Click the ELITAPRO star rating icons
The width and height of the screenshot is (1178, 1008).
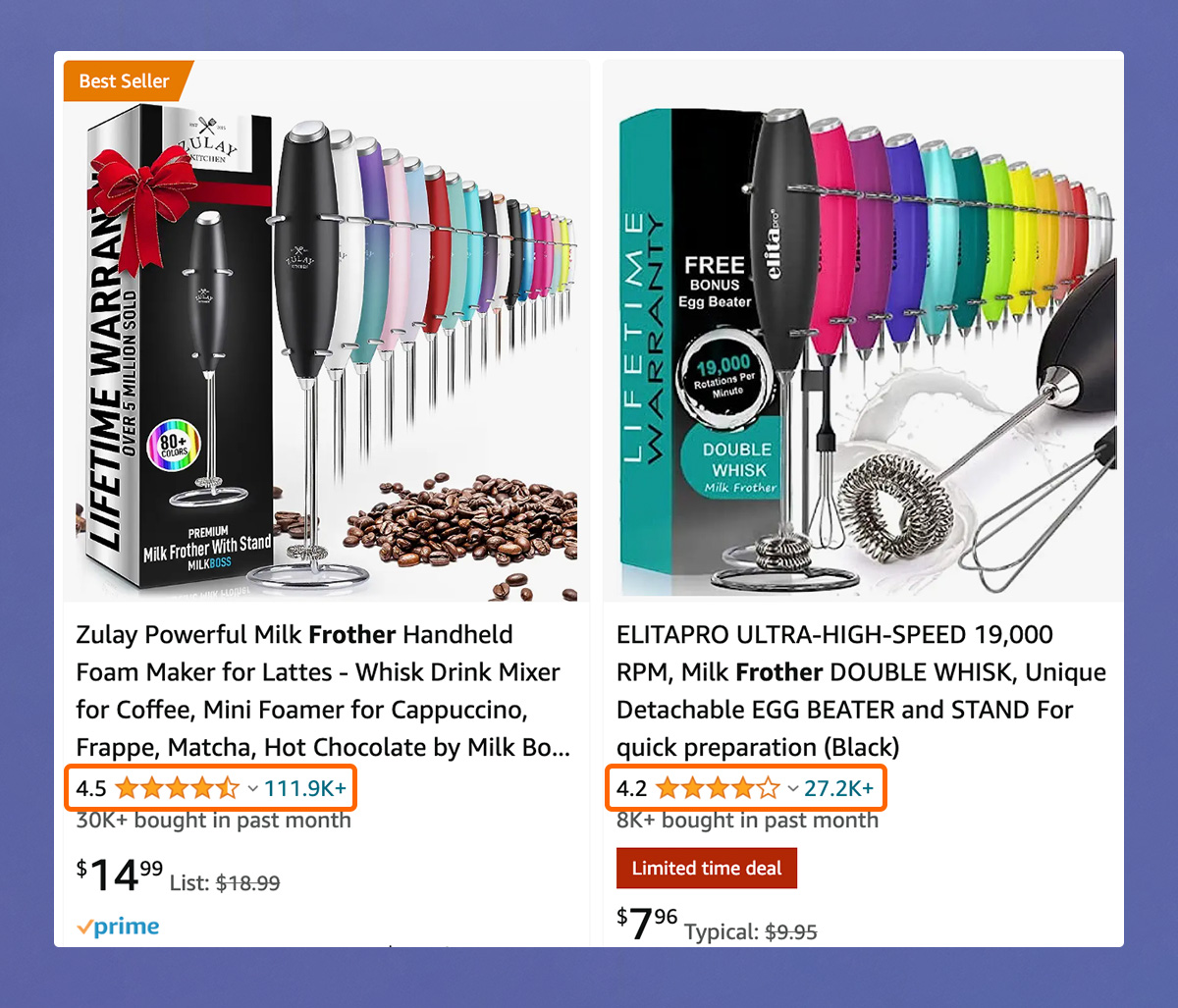coord(718,788)
